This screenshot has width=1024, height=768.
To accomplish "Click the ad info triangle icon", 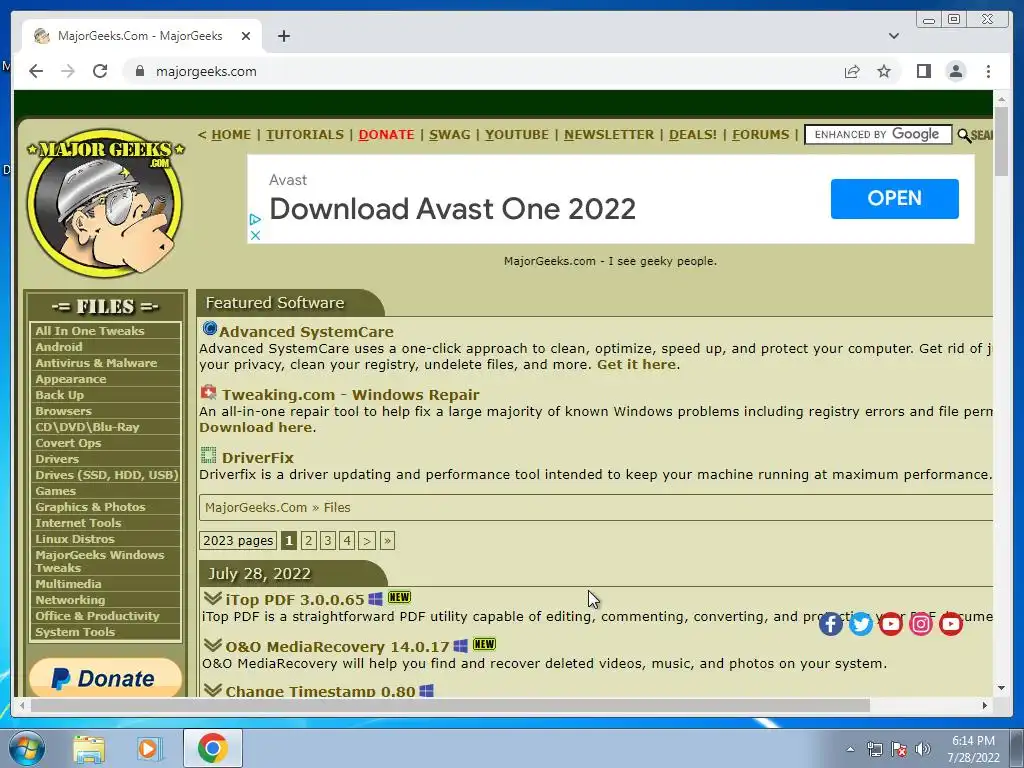I will point(255,219).
